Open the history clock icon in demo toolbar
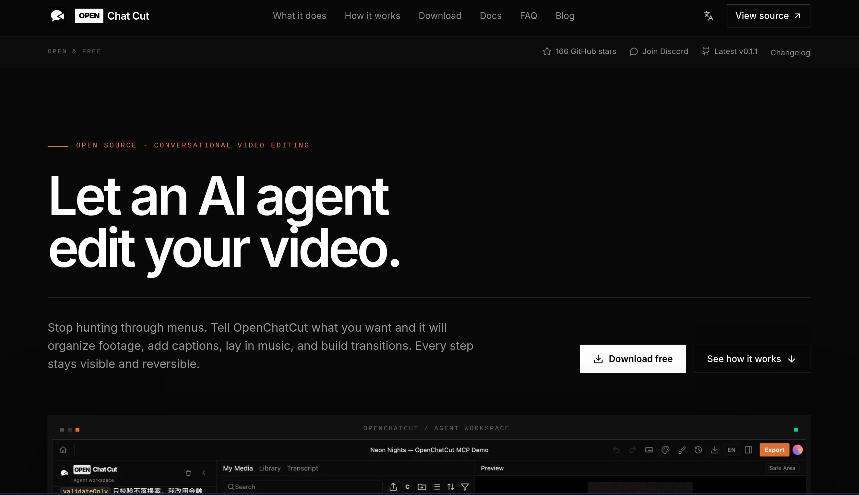Viewport: 859px width, 495px height. tap(698, 450)
